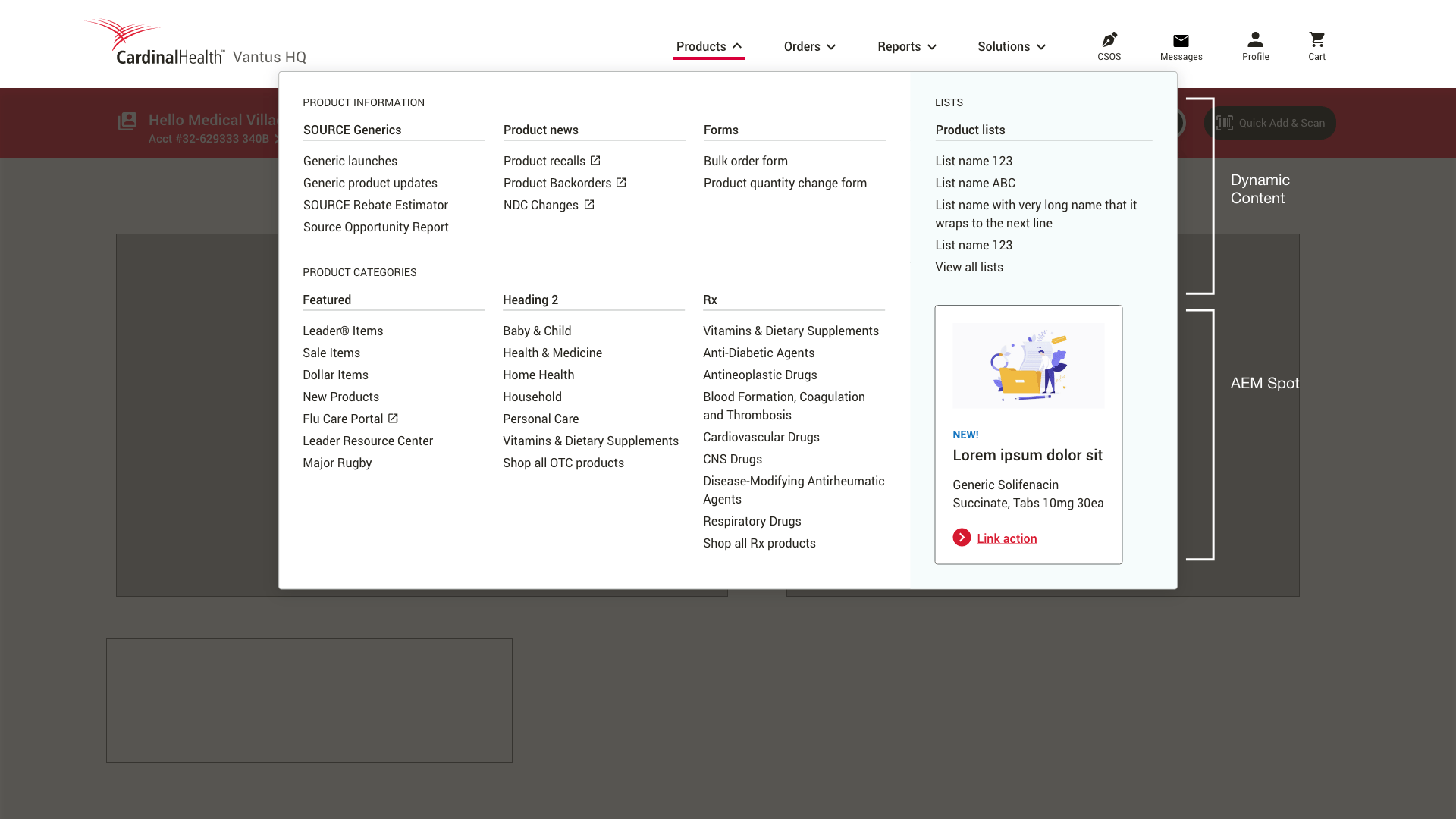Open the Bulk order form

pos(745,161)
